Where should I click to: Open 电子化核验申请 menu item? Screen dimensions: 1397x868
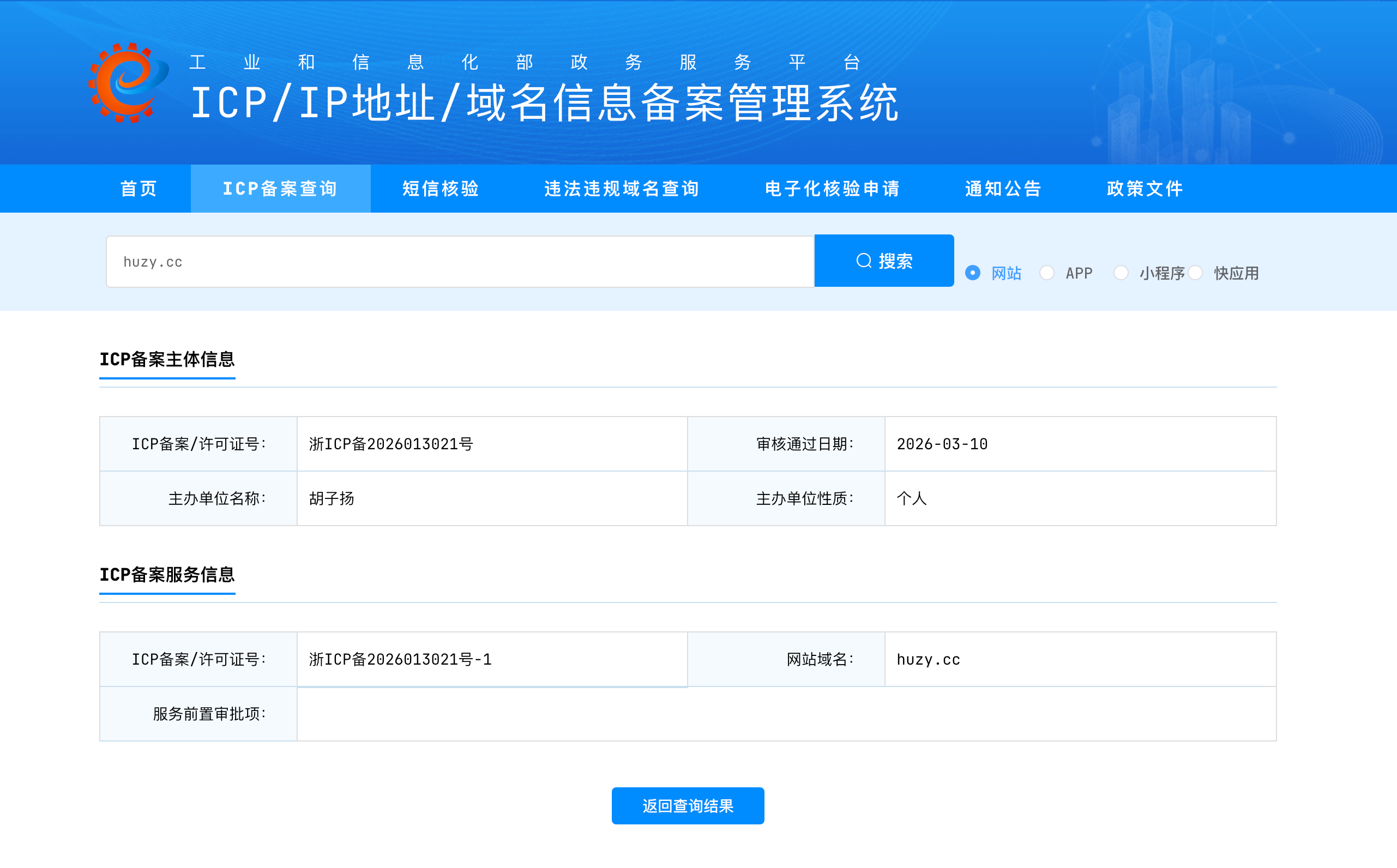832,188
